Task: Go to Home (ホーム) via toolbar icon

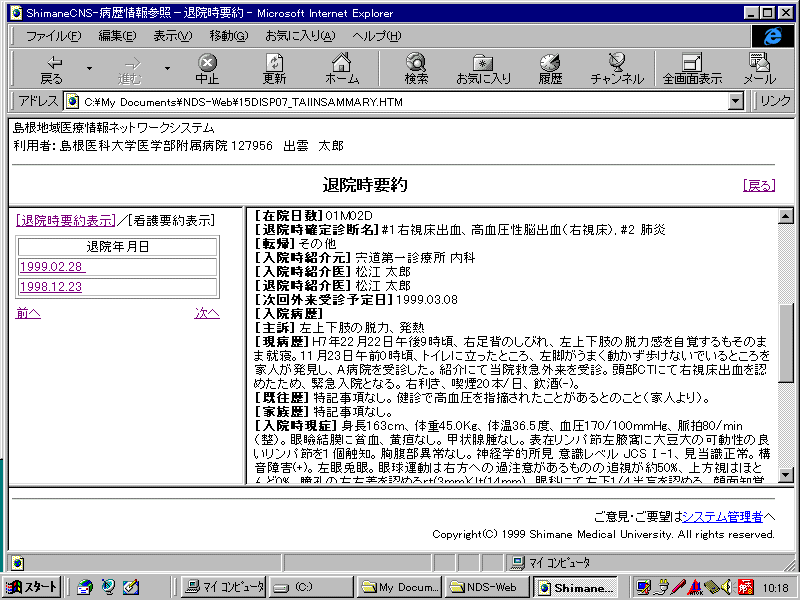Action: click(342, 68)
